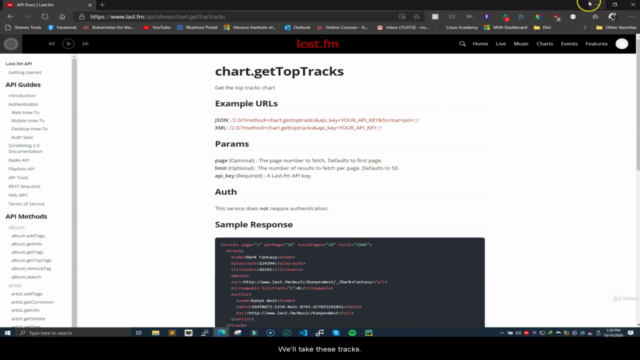This screenshot has width=640, height=360.
Task: Open the JSON example URL link
Action: click(x=322, y=120)
